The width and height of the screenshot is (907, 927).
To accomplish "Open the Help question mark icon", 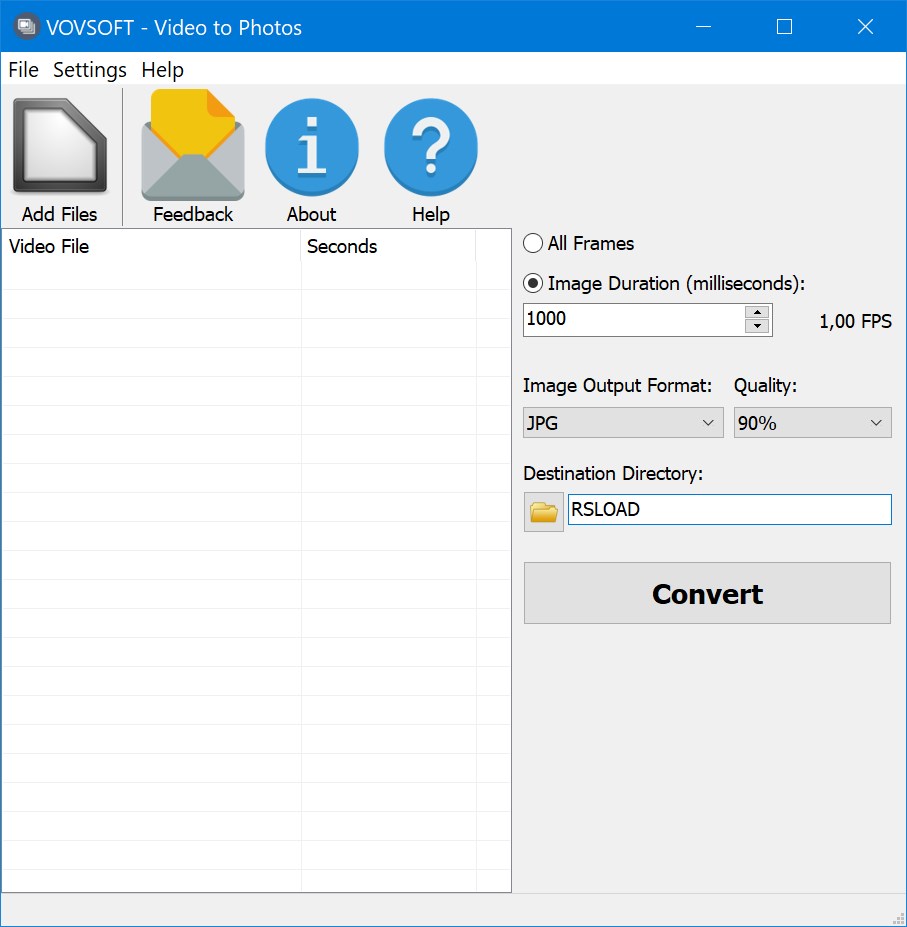I will (x=430, y=148).
